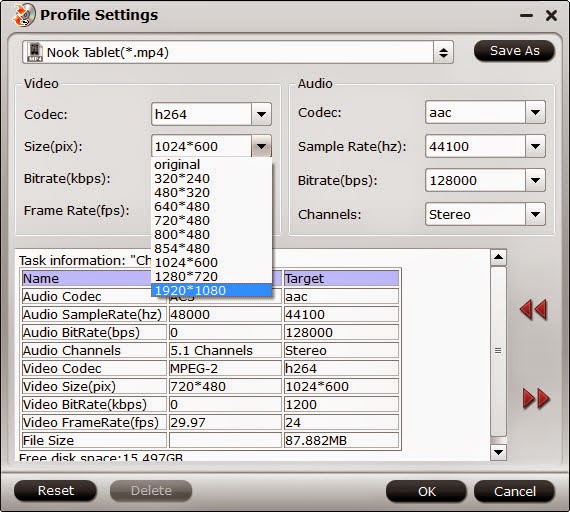Click the 87.882MB file size cell

click(x=341, y=440)
